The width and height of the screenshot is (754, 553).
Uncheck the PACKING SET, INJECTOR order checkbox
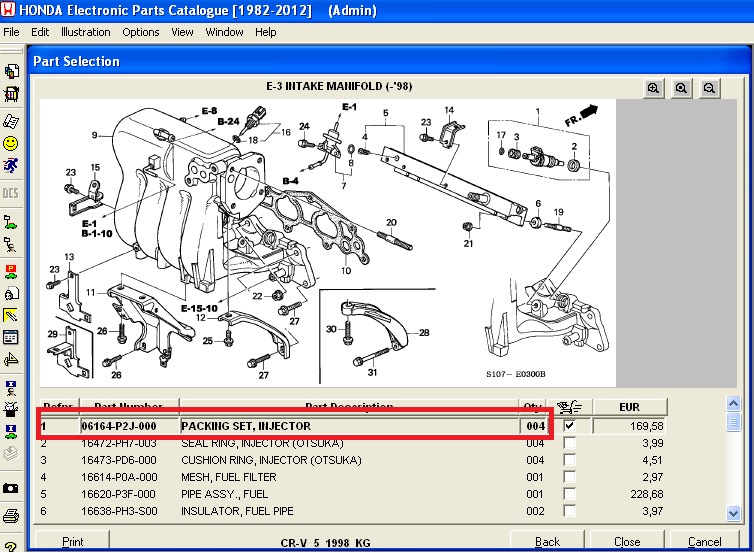[569, 426]
